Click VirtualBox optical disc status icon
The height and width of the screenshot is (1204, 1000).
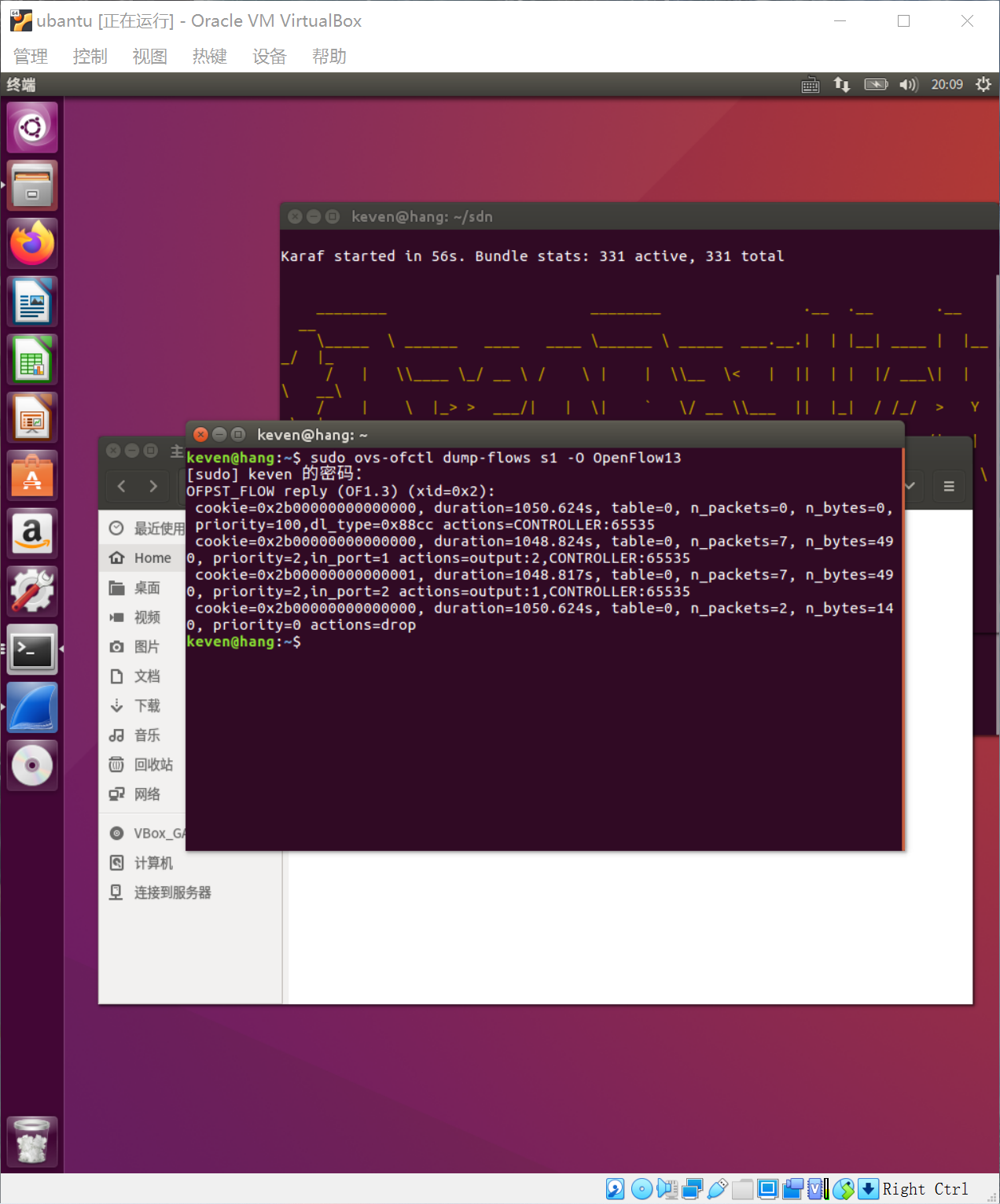coord(642,1189)
